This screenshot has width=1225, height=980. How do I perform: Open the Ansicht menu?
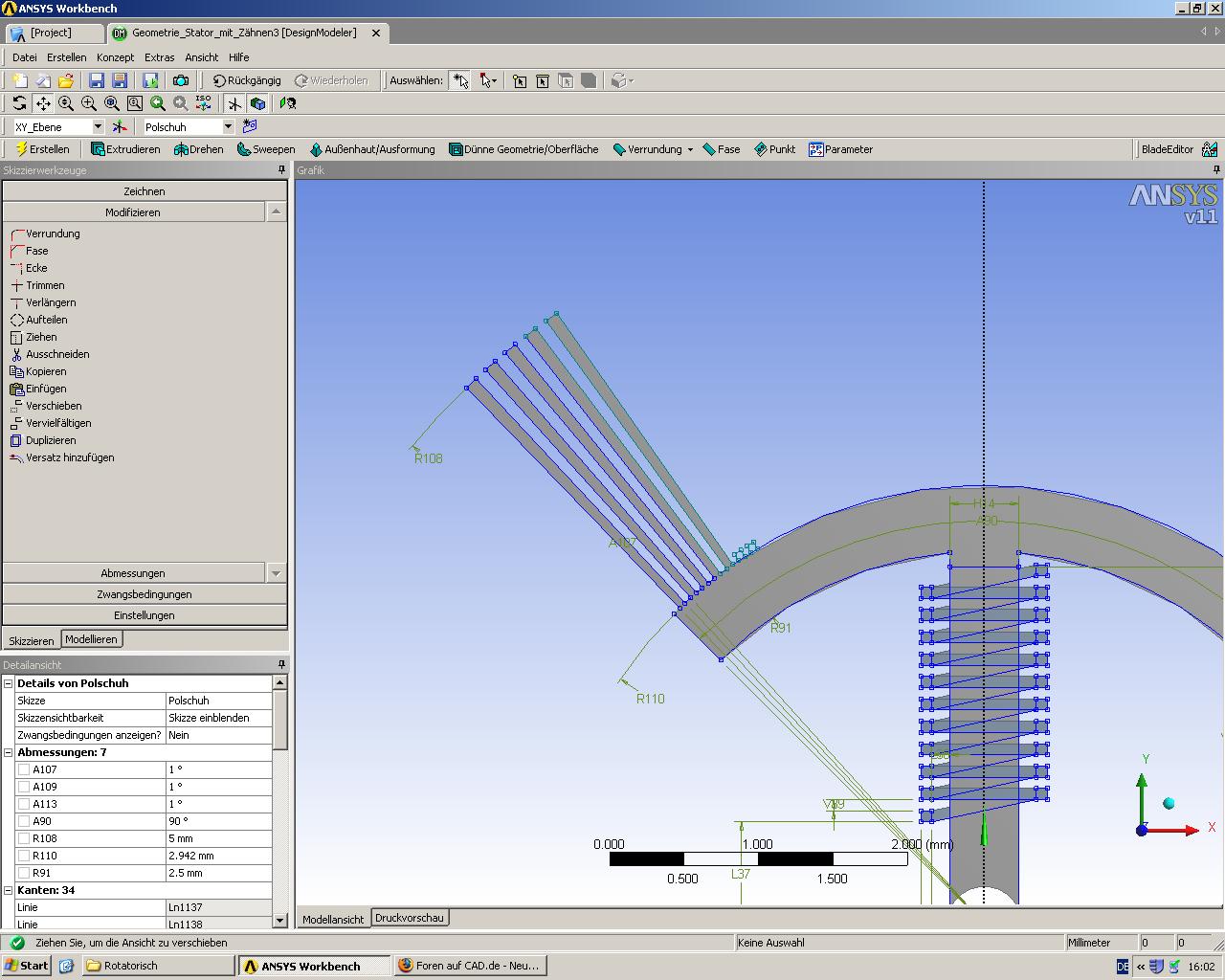pyautogui.click(x=202, y=57)
